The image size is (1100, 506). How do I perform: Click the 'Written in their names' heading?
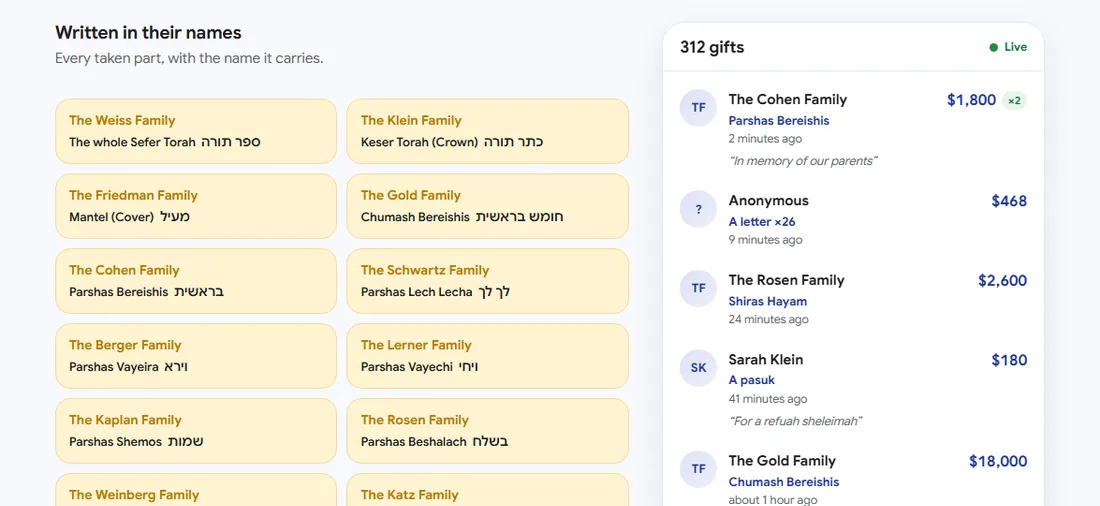pyautogui.click(x=148, y=32)
